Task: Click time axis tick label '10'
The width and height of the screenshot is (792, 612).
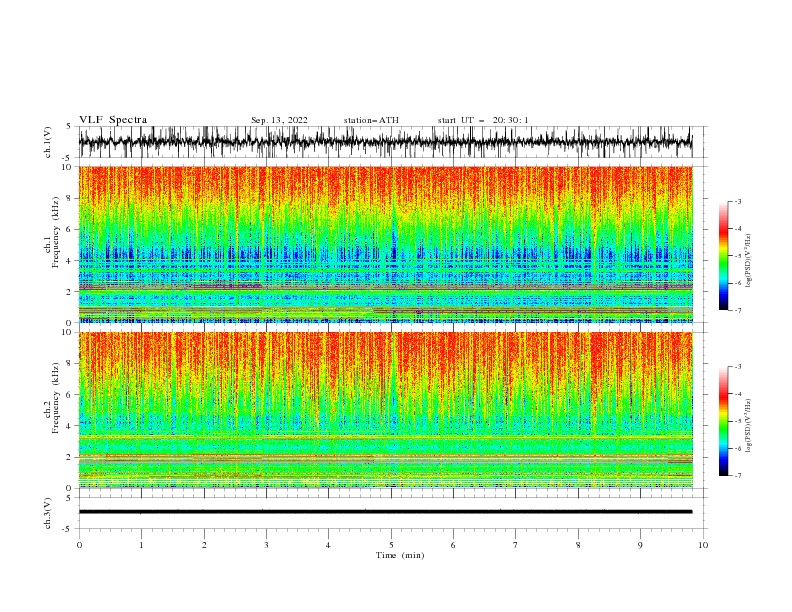Action: point(703,545)
